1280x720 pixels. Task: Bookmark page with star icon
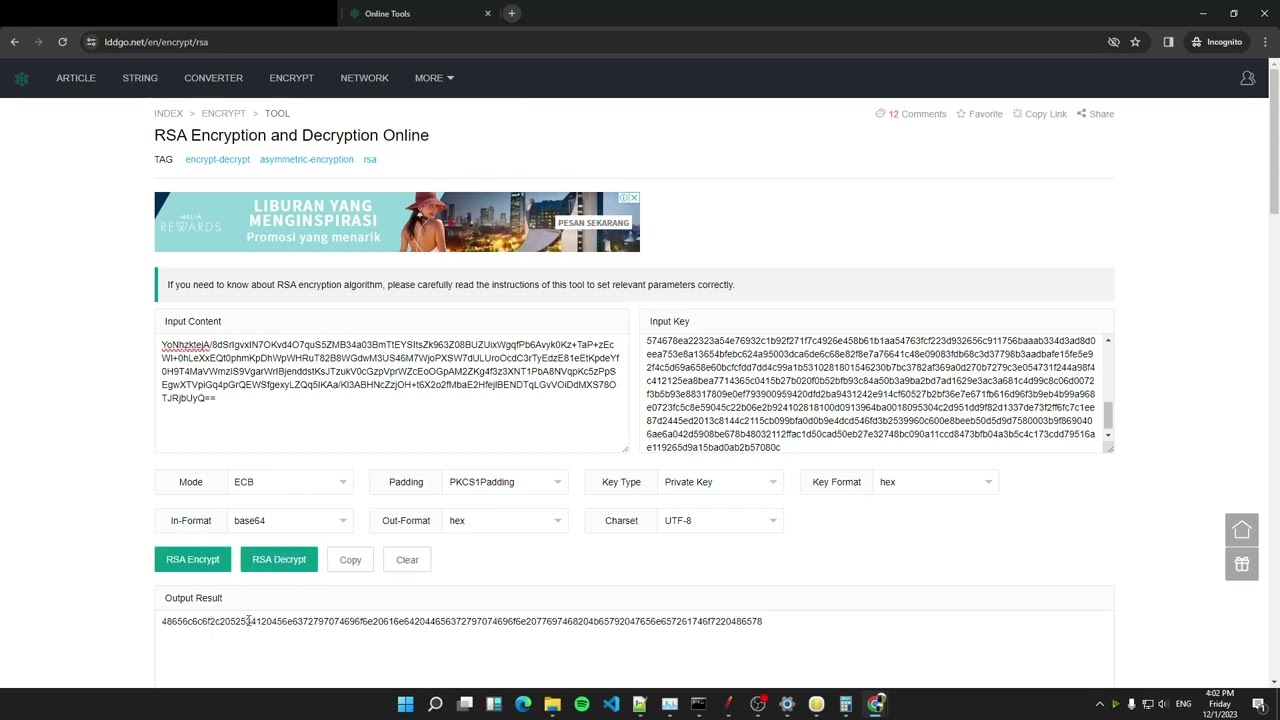pos(1135,42)
